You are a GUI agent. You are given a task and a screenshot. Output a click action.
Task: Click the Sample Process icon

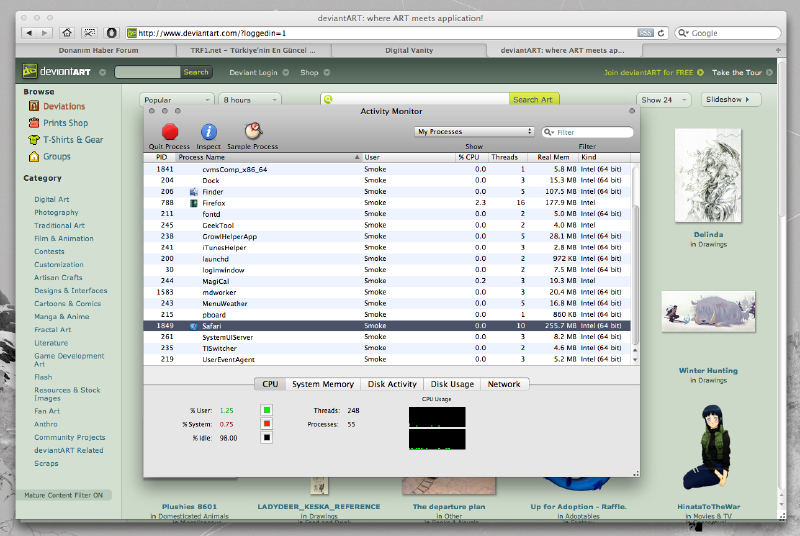click(x=253, y=131)
